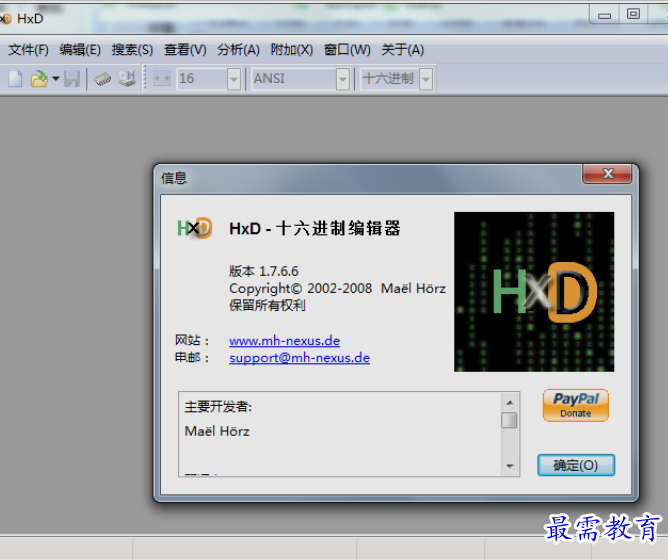Click the HxD matrix logo image
The width and height of the screenshot is (668, 560).
[x=534, y=292]
